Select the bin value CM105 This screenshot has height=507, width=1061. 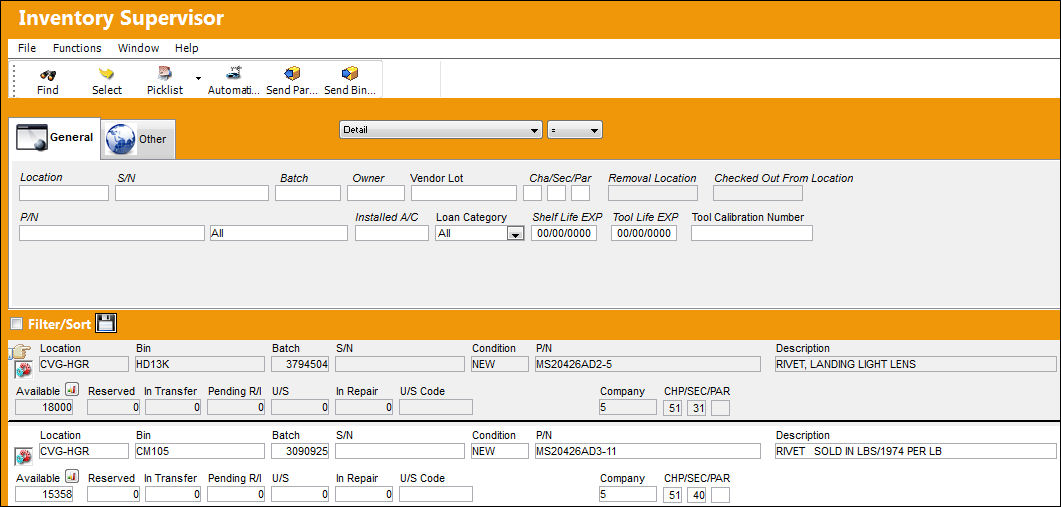tap(200, 451)
